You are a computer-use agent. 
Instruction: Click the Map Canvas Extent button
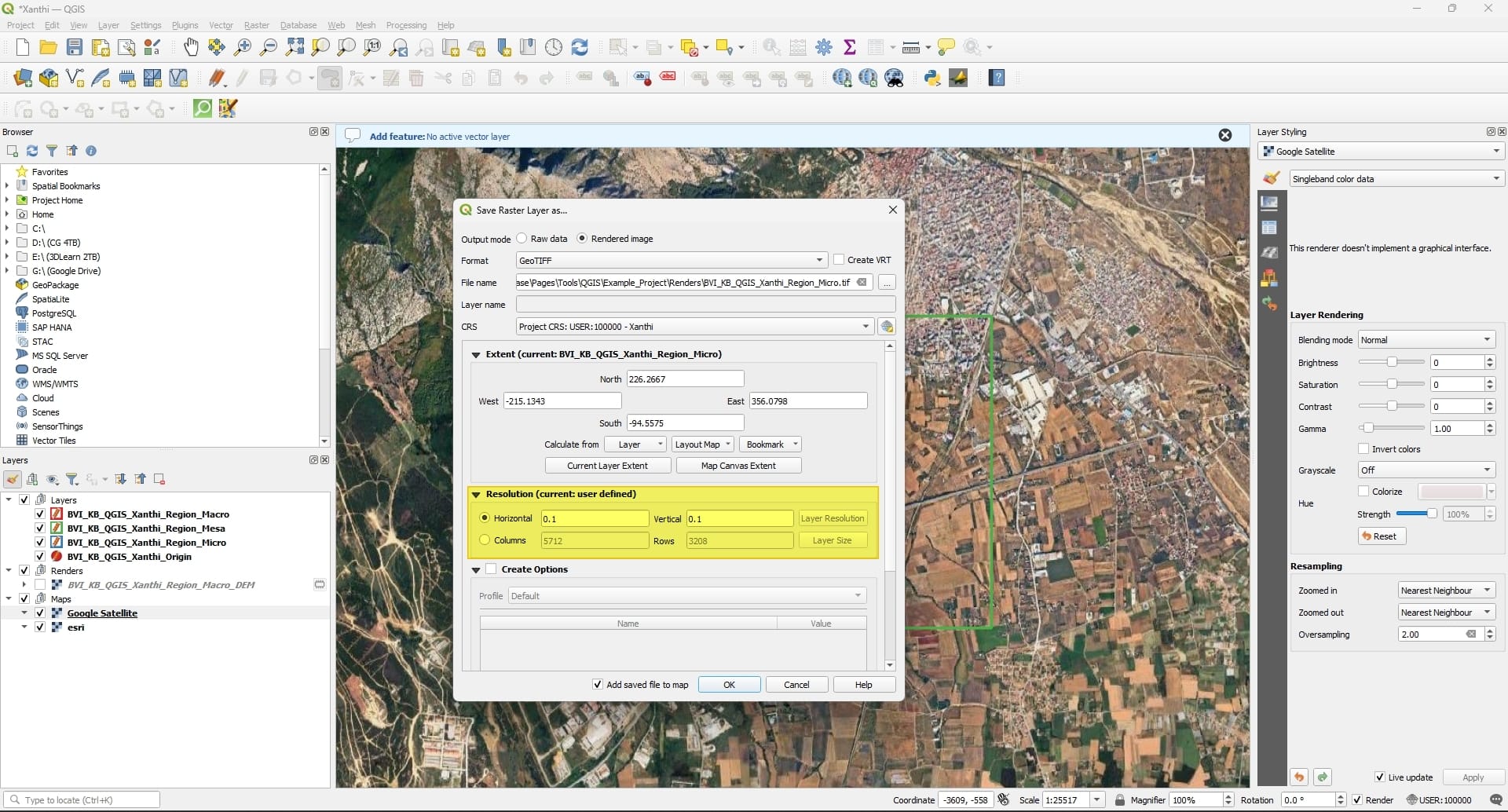tap(738, 466)
